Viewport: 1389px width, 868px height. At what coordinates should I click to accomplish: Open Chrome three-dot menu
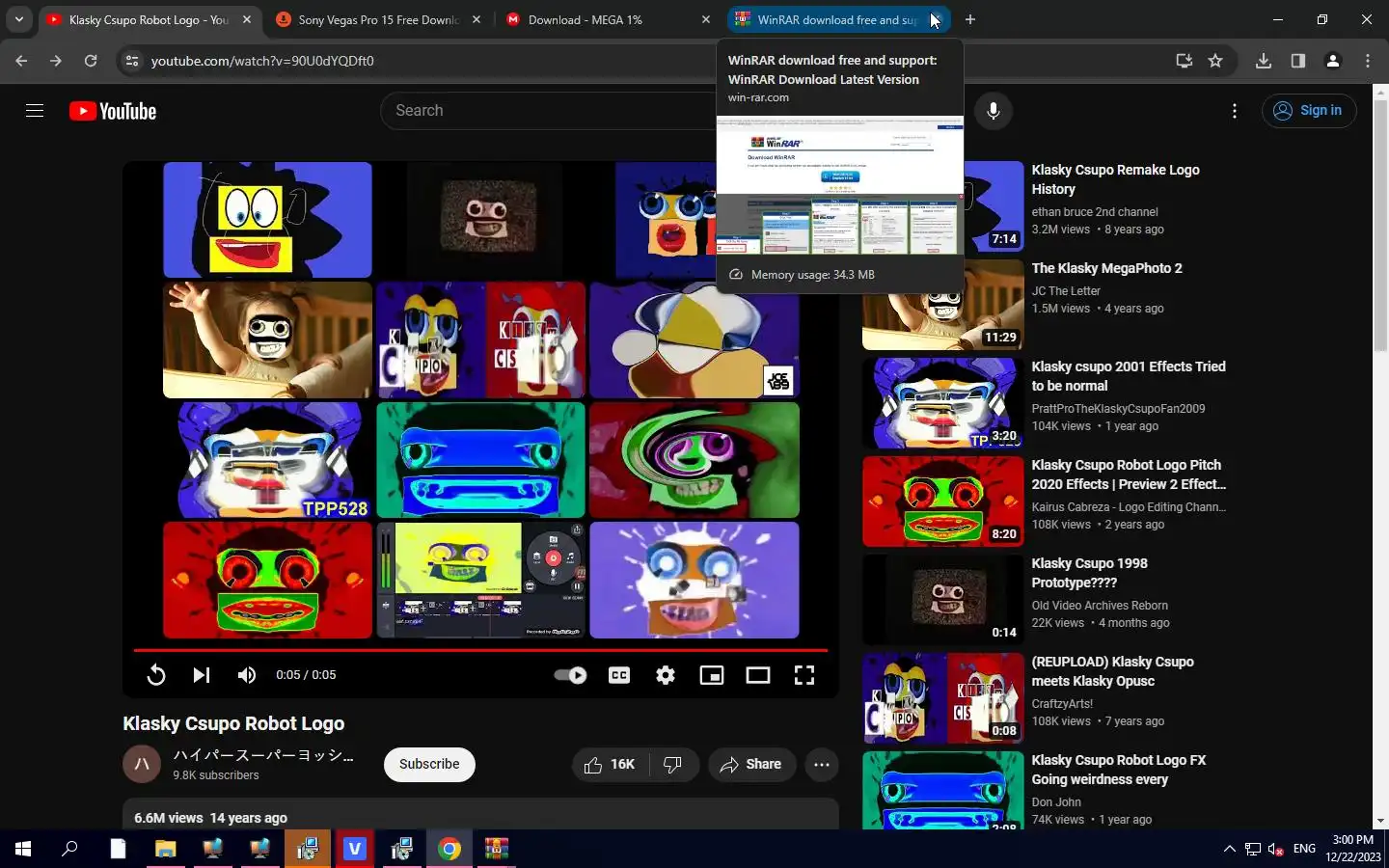click(1368, 61)
